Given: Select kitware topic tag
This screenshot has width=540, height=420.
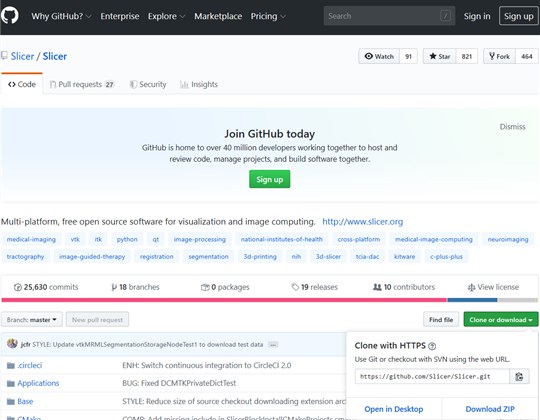Looking at the screenshot, I should point(405,256).
